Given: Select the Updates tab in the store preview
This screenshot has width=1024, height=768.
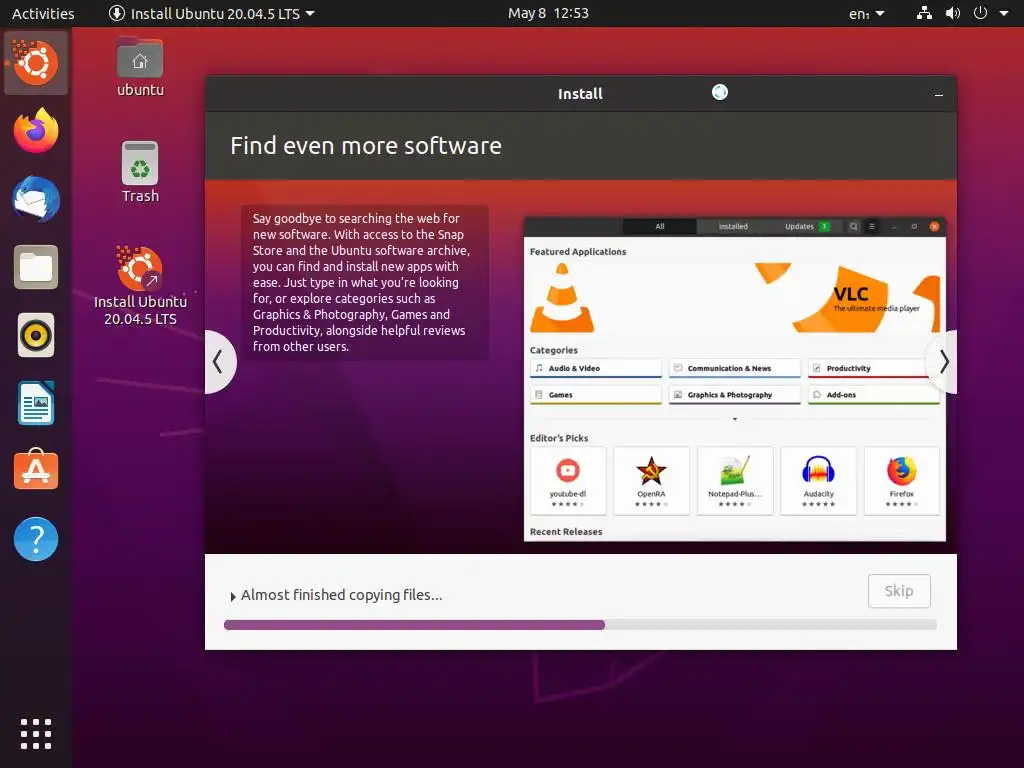Looking at the screenshot, I should coord(807,227).
